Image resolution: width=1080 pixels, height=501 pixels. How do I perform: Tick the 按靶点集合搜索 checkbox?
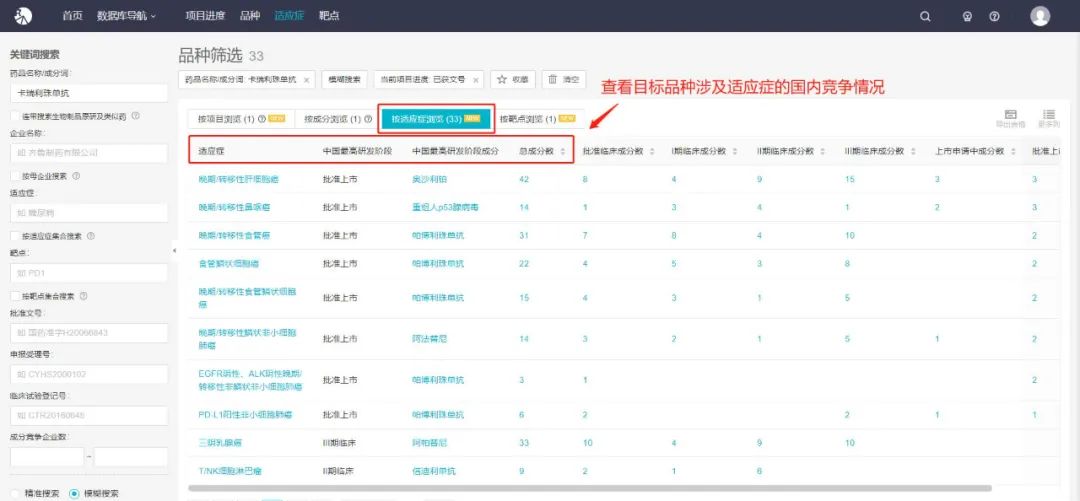pos(15,296)
